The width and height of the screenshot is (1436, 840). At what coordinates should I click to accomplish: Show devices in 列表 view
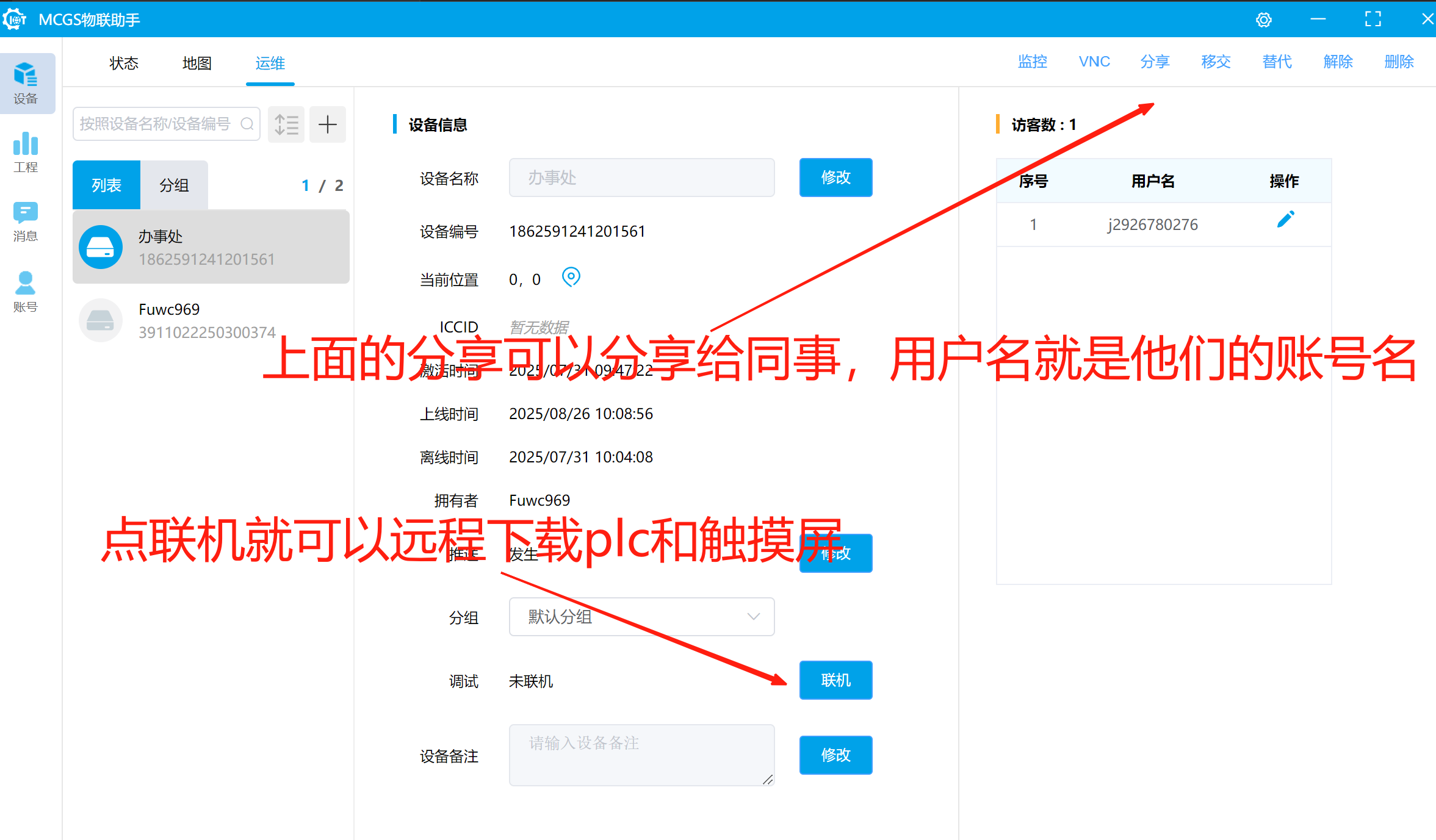106,185
